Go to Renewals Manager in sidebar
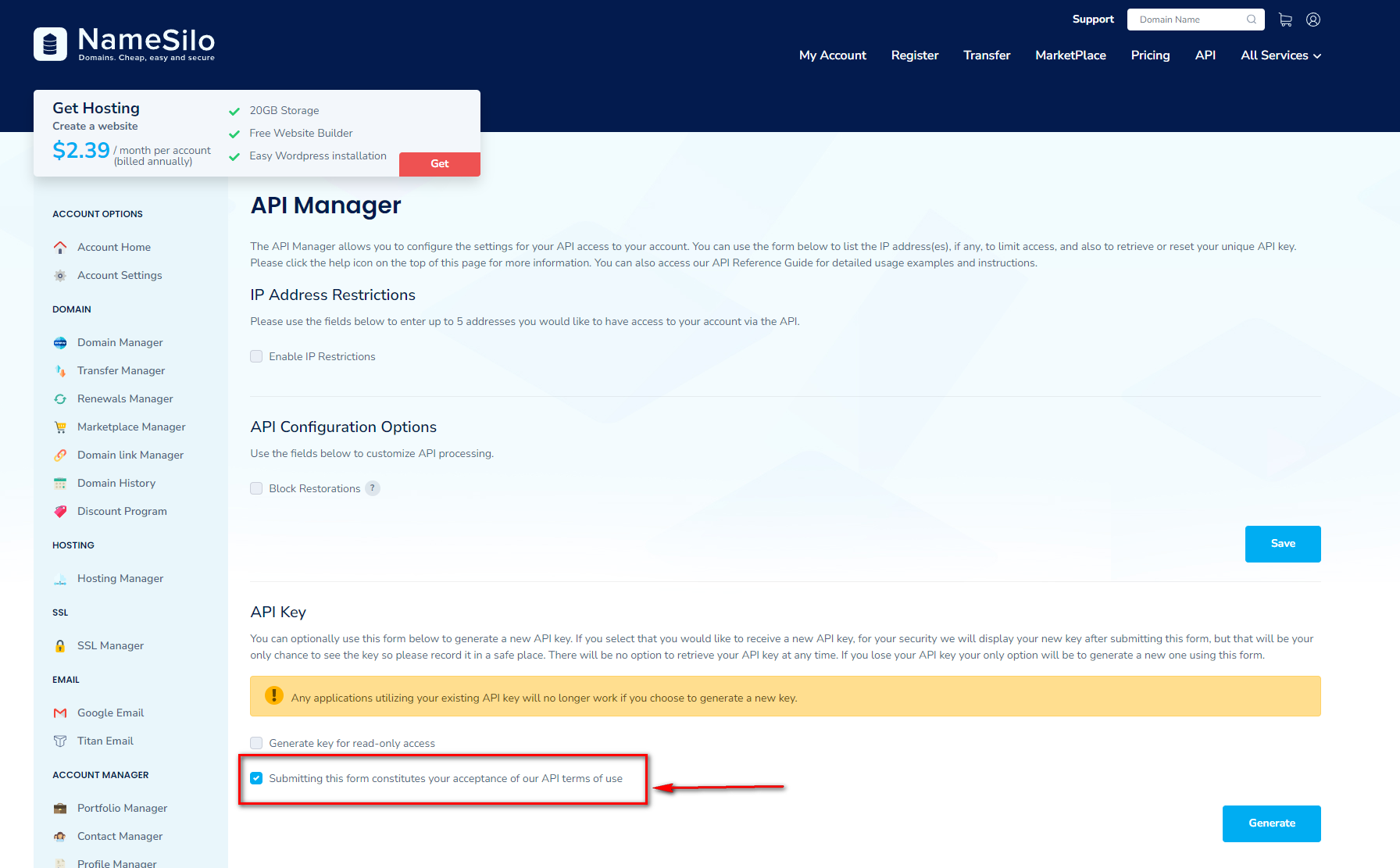 pyautogui.click(x=125, y=398)
